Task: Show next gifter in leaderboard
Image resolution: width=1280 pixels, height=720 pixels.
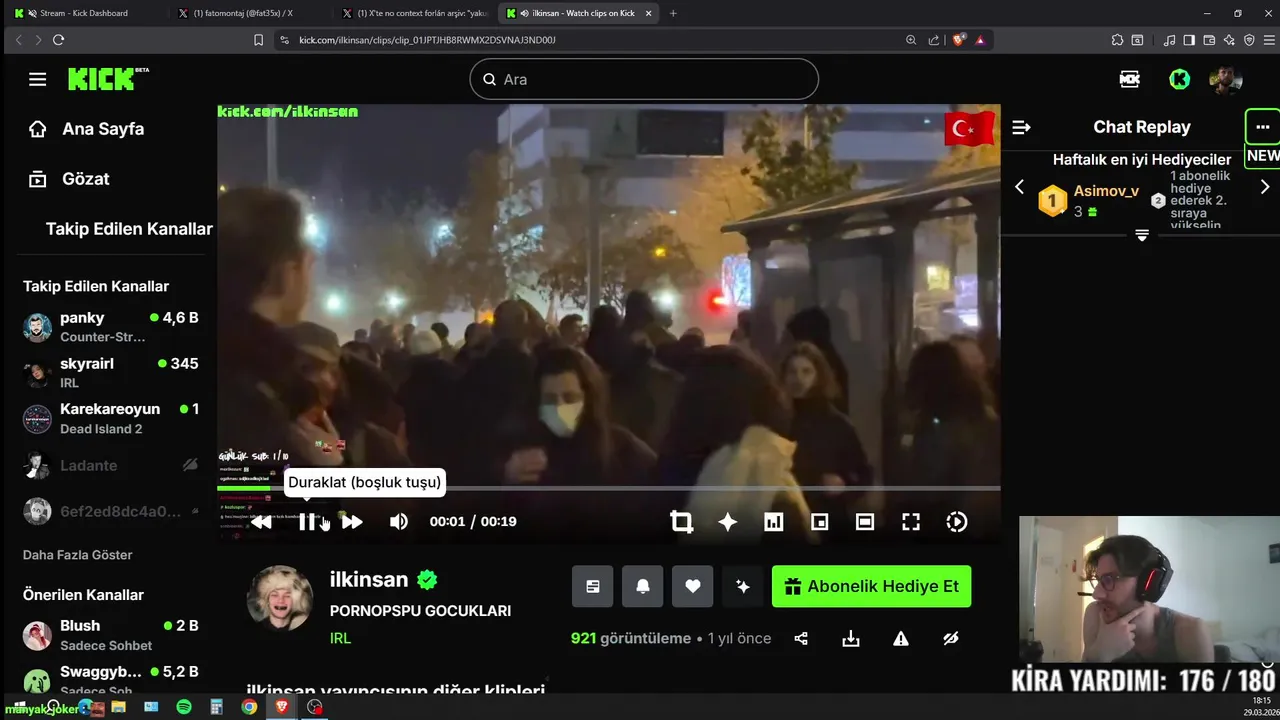Action: pos(1264,187)
